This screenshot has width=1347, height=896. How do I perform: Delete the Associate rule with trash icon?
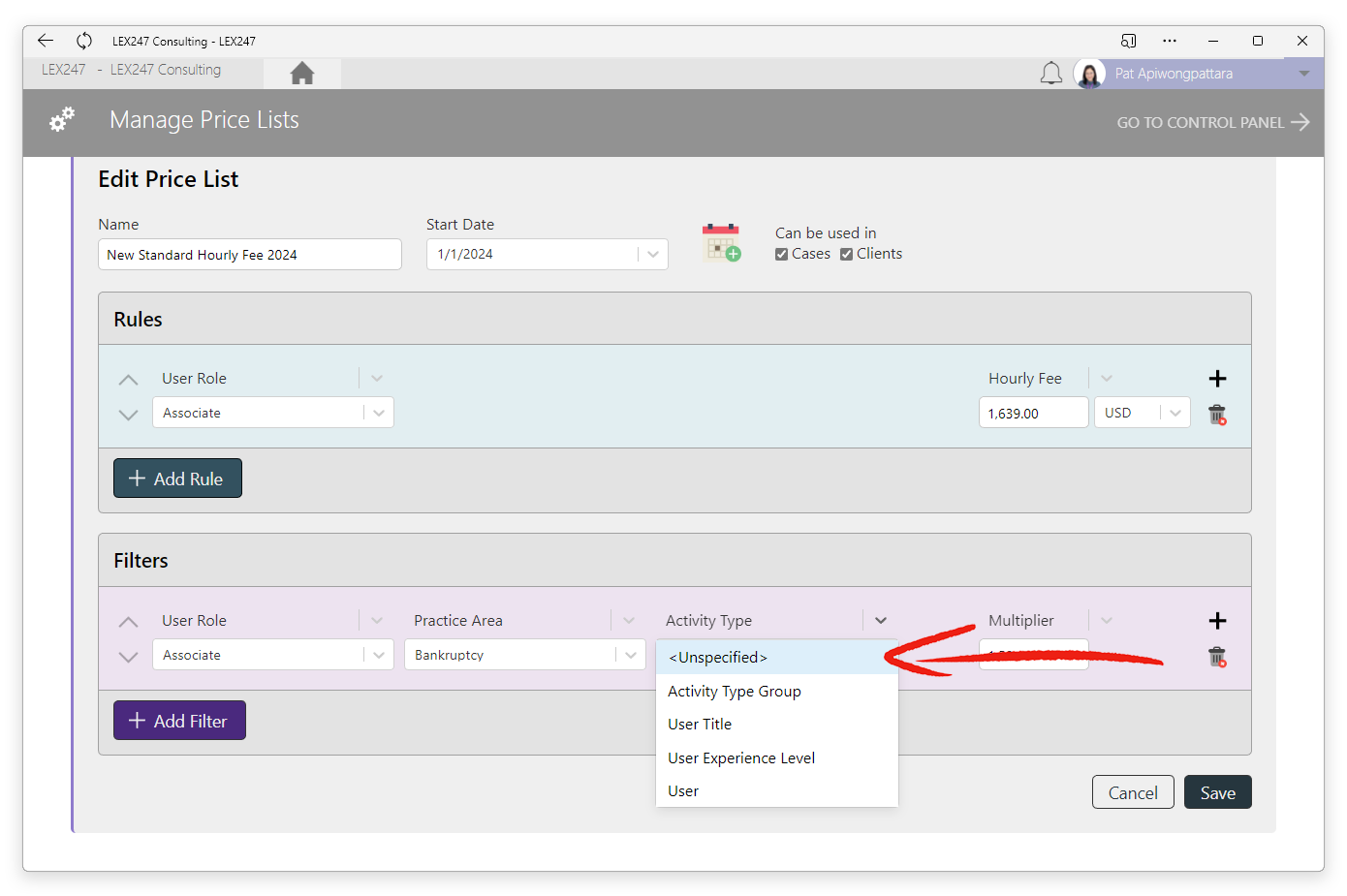1217,415
